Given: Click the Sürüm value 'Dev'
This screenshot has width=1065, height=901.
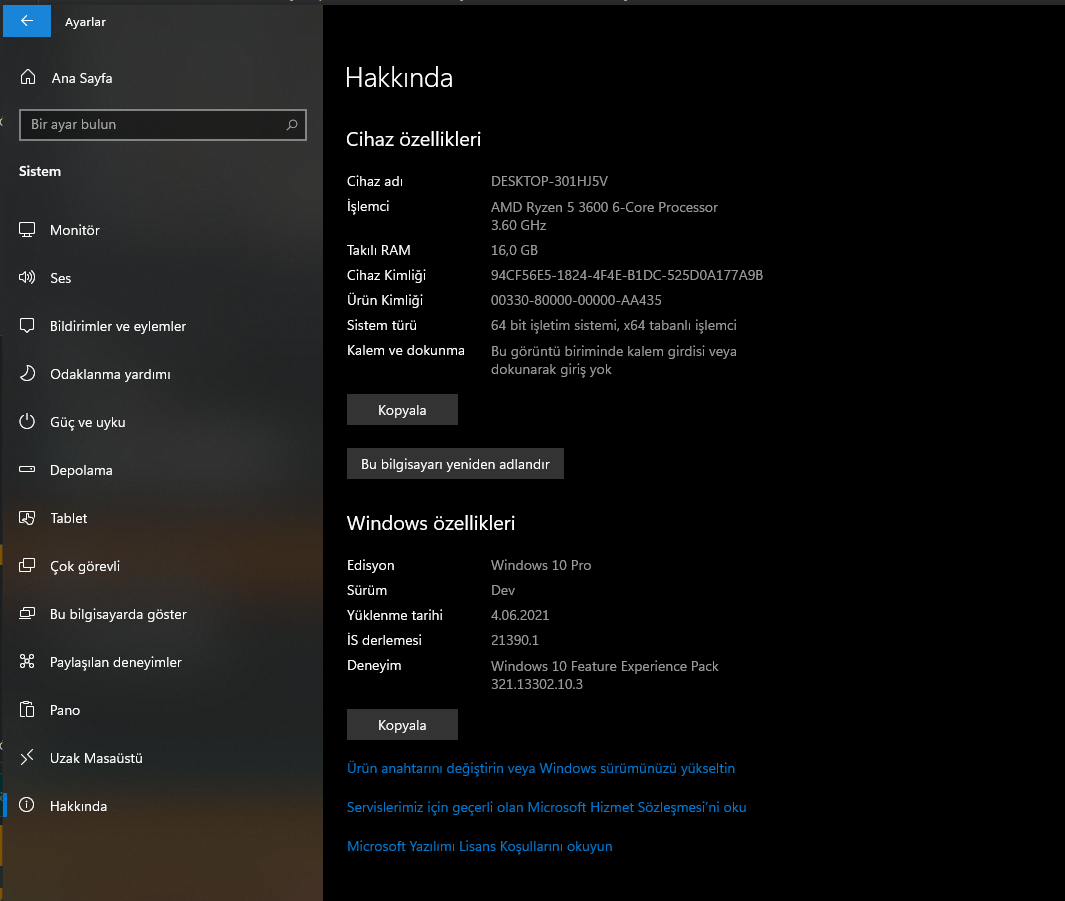Looking at the screenshot, I should (x=503, y=590).
